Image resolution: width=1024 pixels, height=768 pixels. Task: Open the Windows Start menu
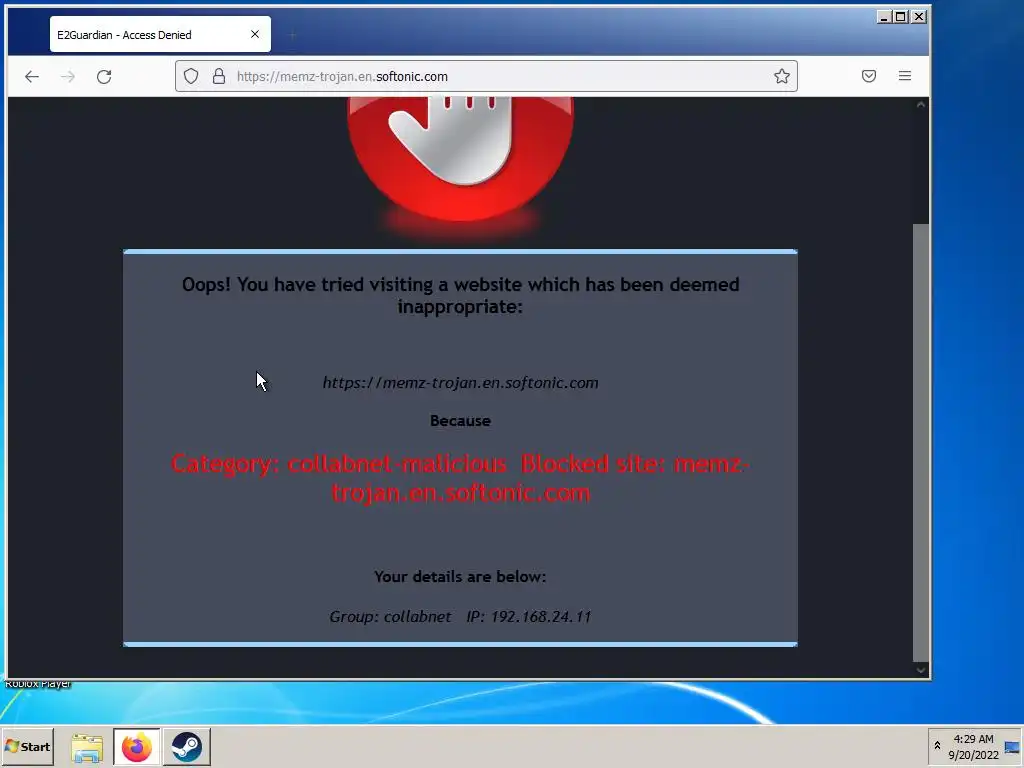click(27, 746)
